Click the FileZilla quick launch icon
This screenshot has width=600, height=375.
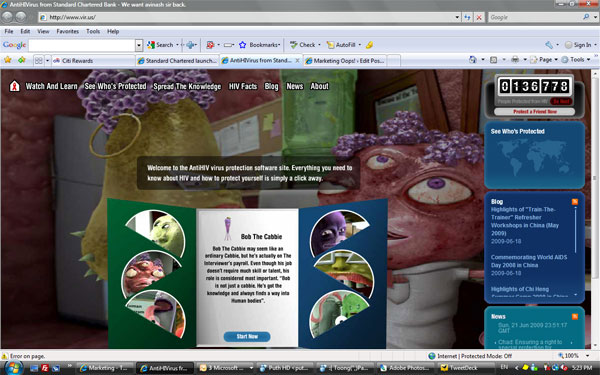[45, 368]
